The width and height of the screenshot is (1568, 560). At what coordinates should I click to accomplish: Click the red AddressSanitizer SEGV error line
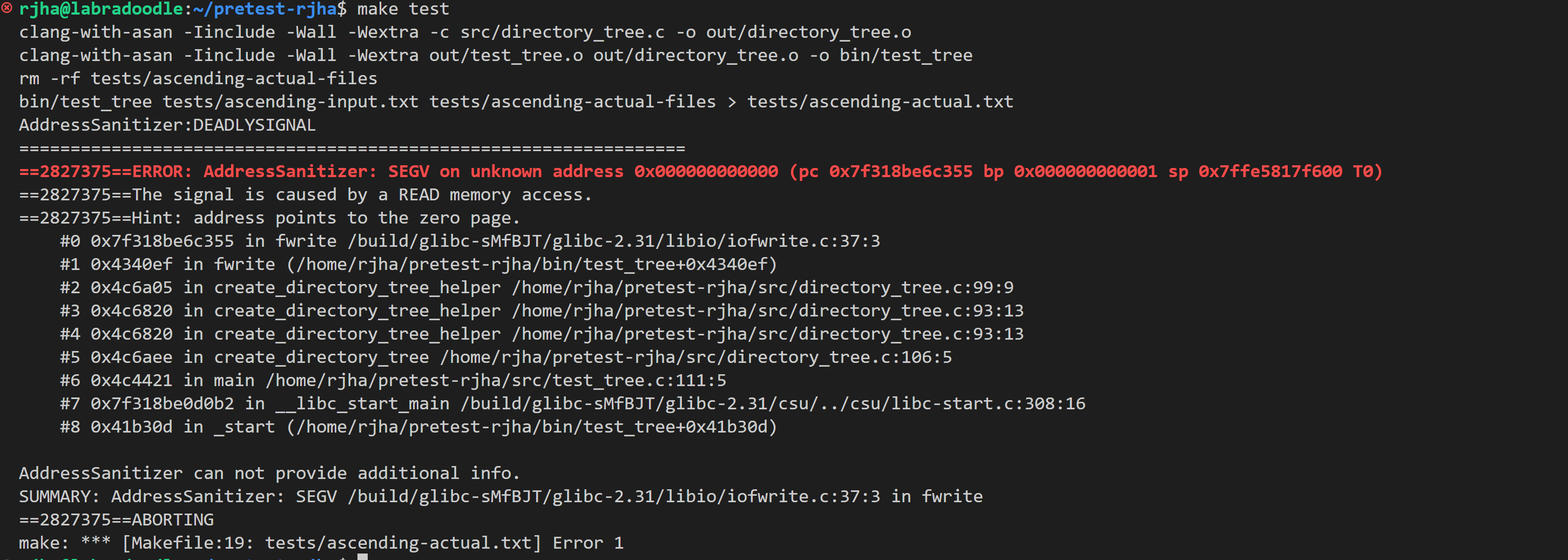point(700,172)
